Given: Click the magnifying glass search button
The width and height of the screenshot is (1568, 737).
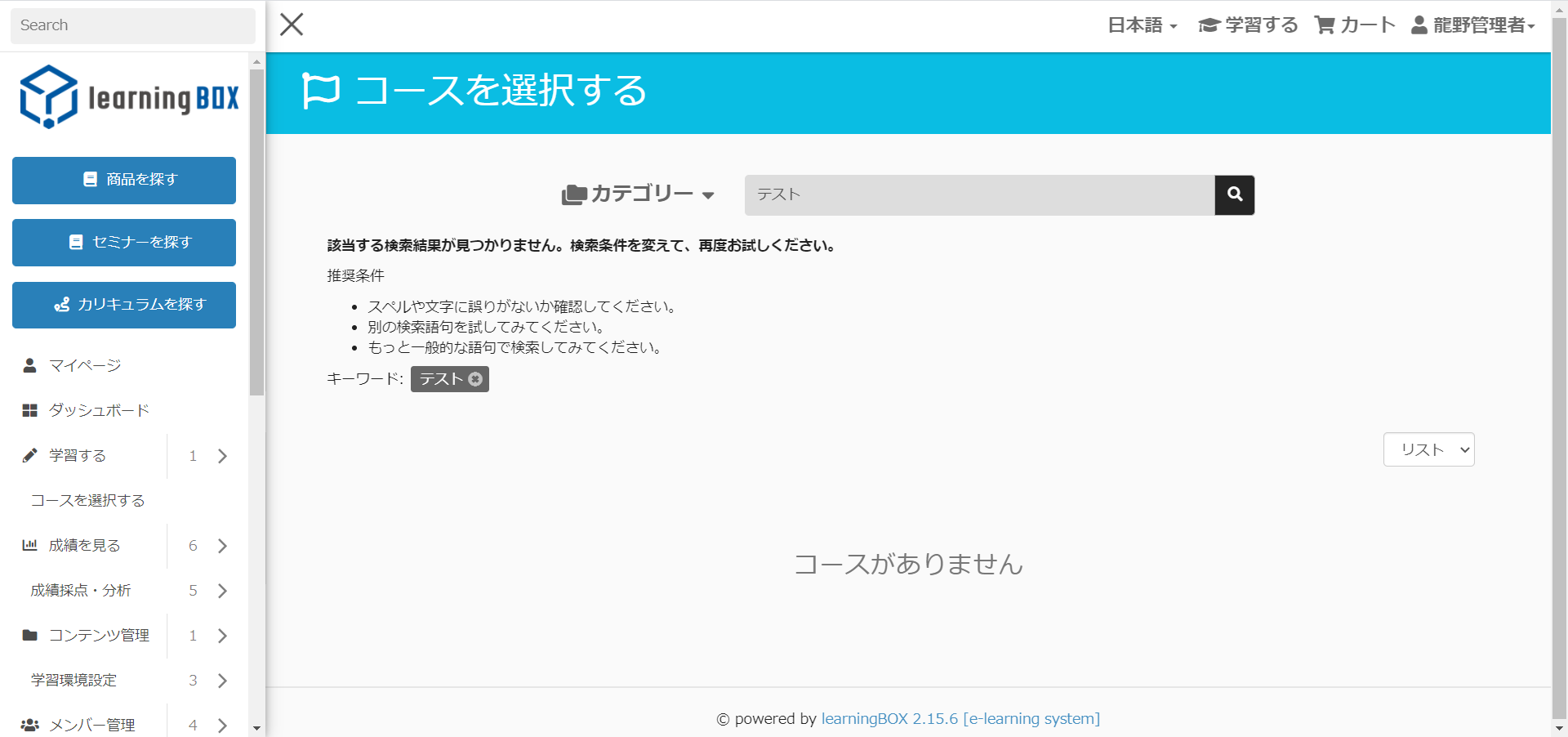Looking at the screenshot, I should (1234, 194).
